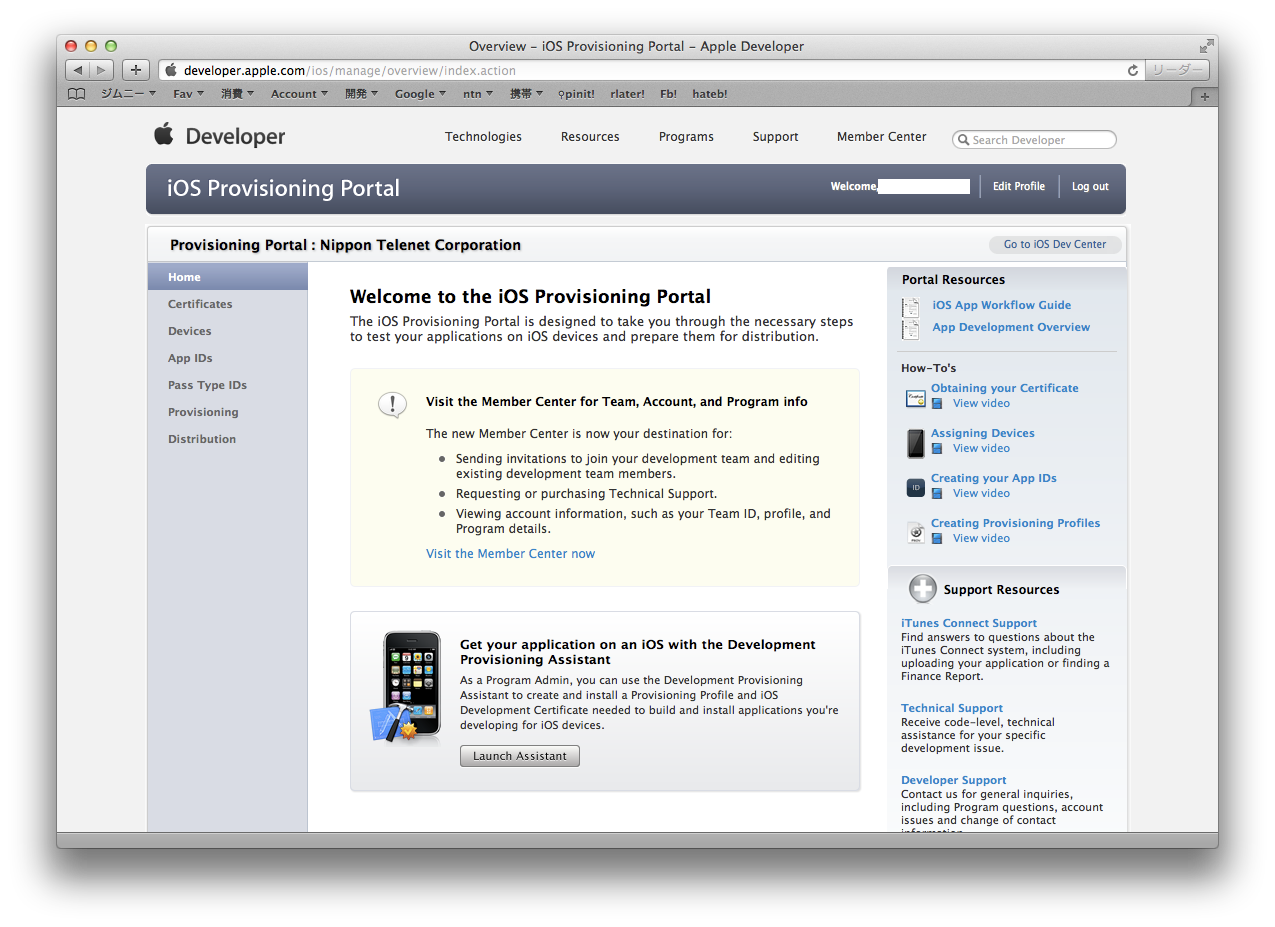Add a bookmark with the plus button
The width and height of the screenshot is (1275, 927).
pyautogui.click(x=136, y=70)
